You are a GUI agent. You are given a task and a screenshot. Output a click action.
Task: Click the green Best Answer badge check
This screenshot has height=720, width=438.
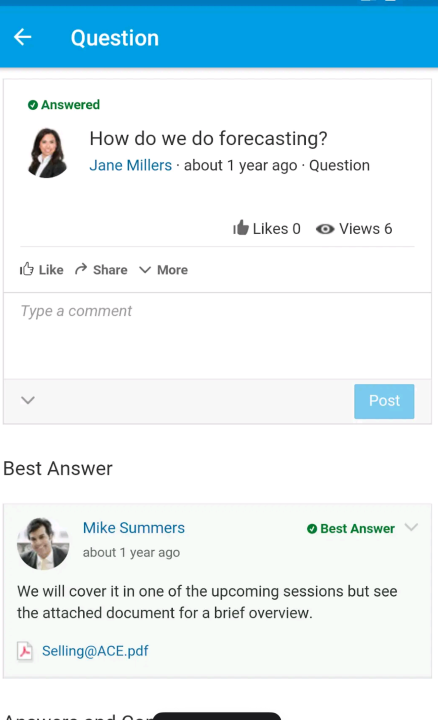pyautogui.click(x=312, y=529)
